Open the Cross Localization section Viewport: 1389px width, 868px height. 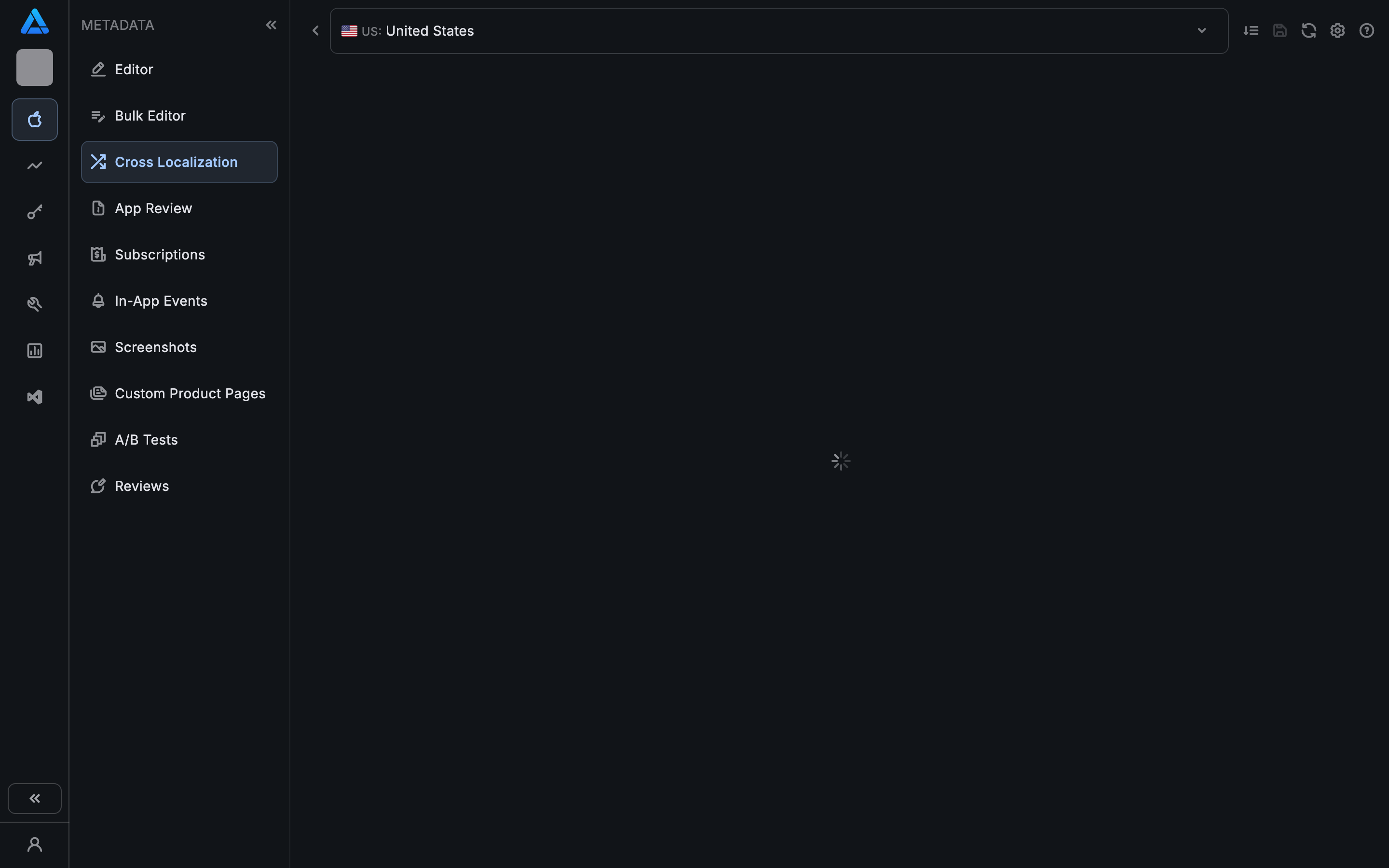(x=176, y=162)
